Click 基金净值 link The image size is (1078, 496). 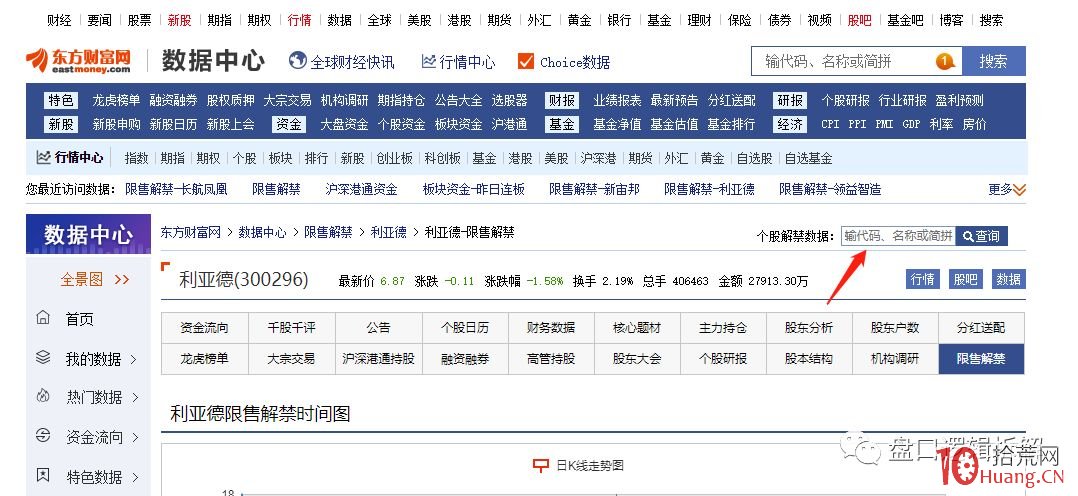coord(617,125)
